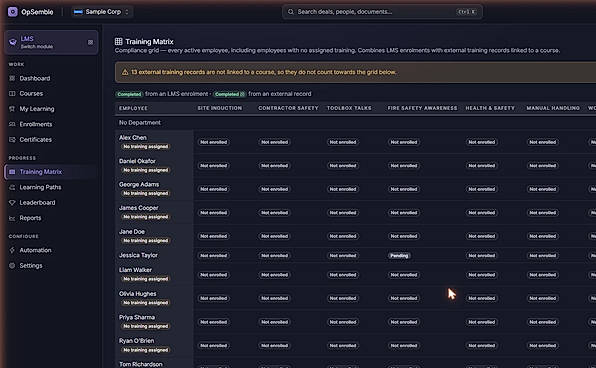Click Jane Doe's Health & Safety Not enrolled badge
Image resolution: width=596 pixels, height=368 pixels.
pos(482,236)
